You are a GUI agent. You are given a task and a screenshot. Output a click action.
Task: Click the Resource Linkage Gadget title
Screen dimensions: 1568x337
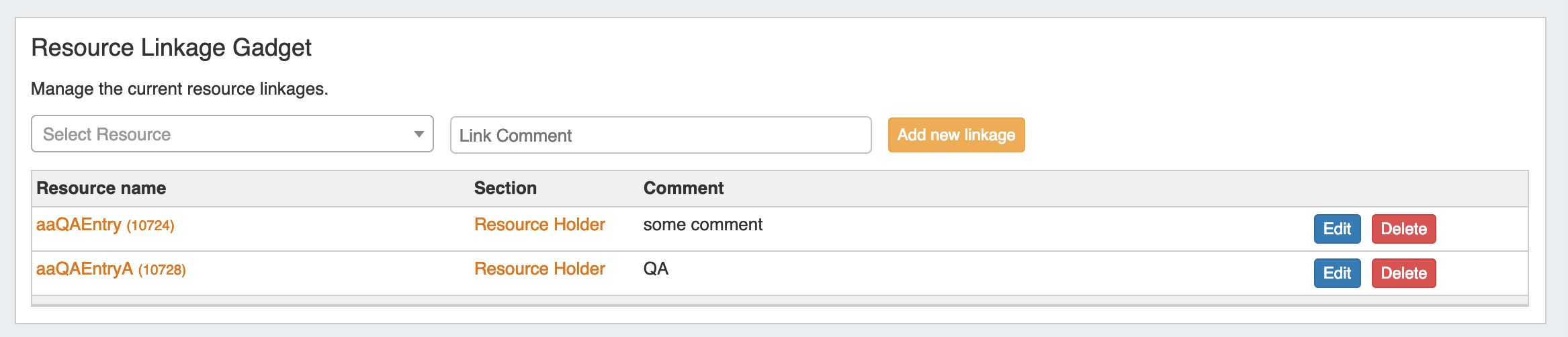171,48
